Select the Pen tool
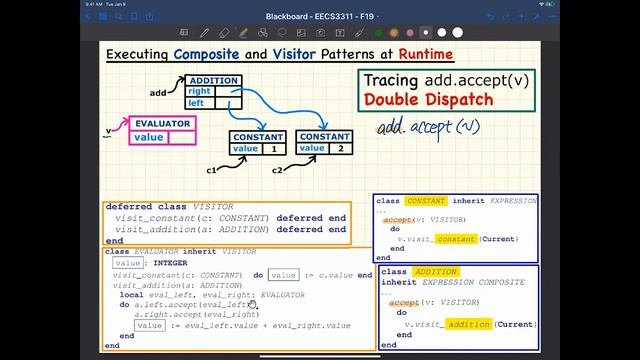Viewport: 640px width, 360px height. coord(204,33)
